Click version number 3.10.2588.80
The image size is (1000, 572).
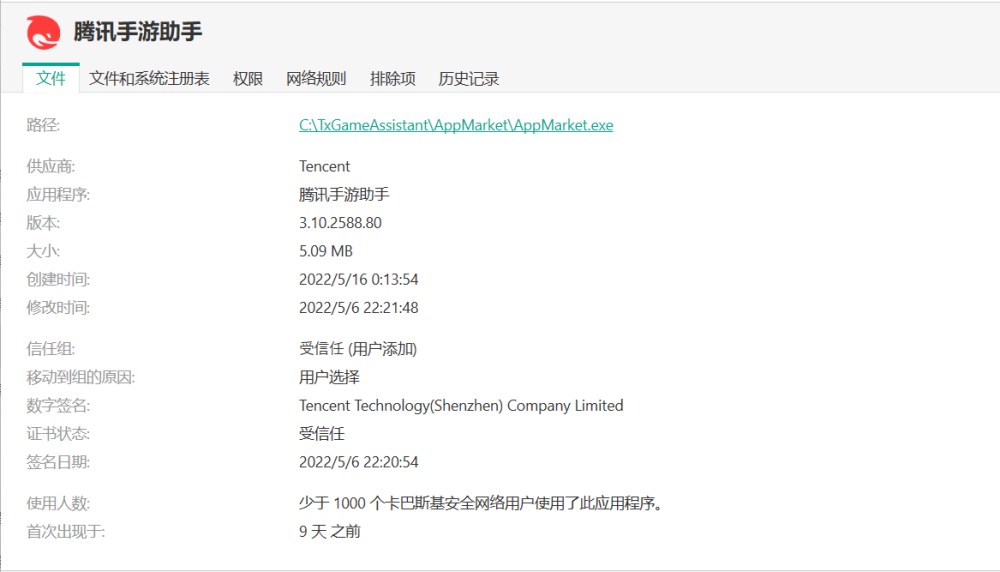pos(341,223)
